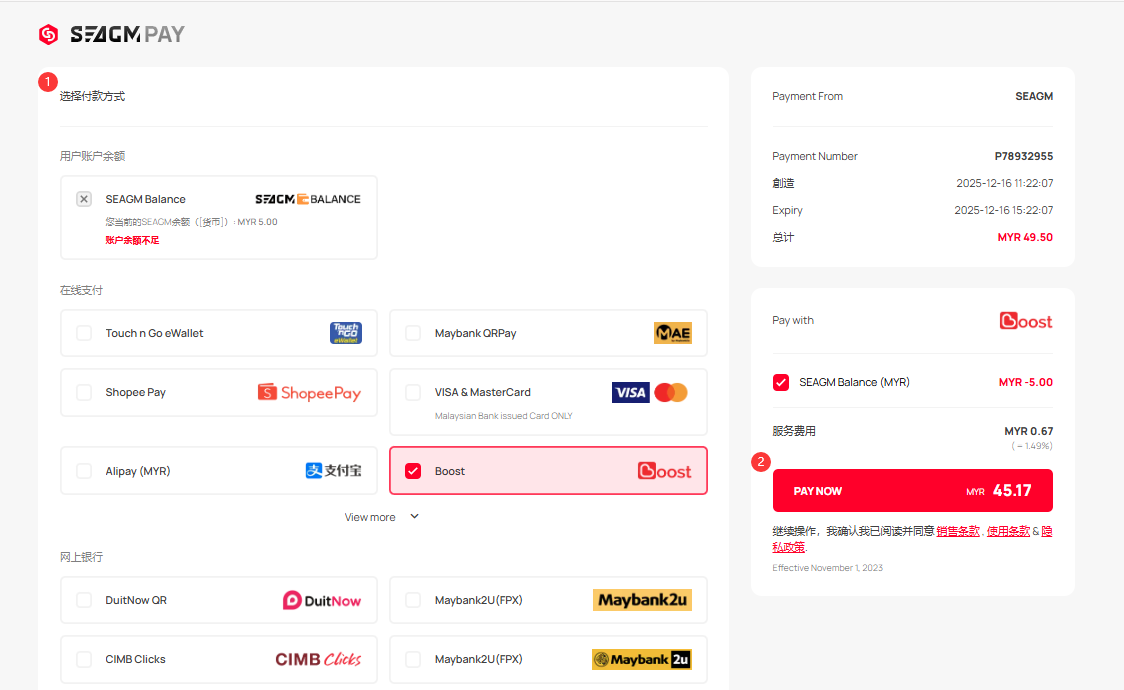
Task: Click the DuitNow QR logo
Action: 321,600
